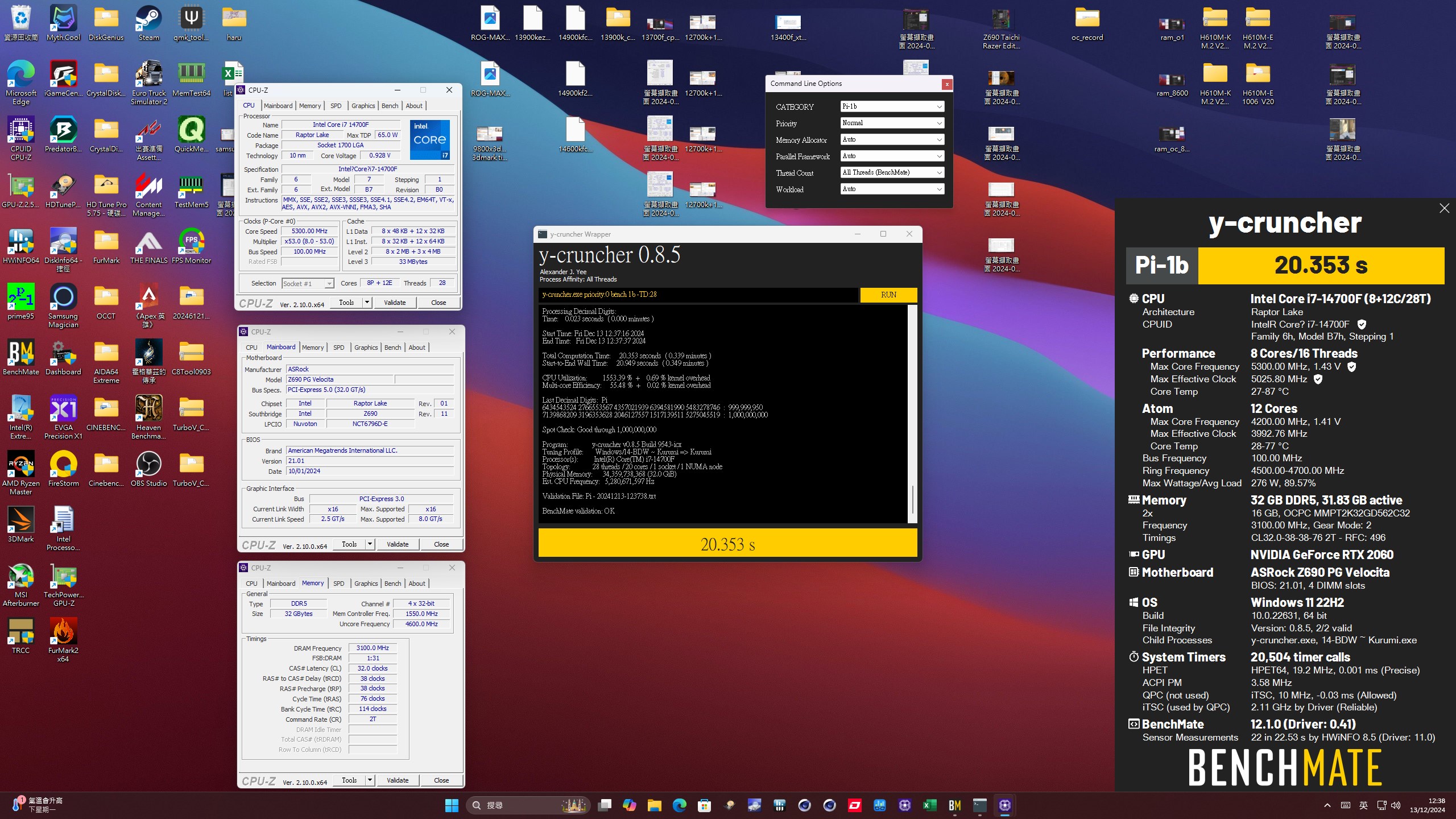Launch the FPS Monitor desktop icon
Image resolution: width=1456 pixels, height=819 pixels.
point(191,246)
